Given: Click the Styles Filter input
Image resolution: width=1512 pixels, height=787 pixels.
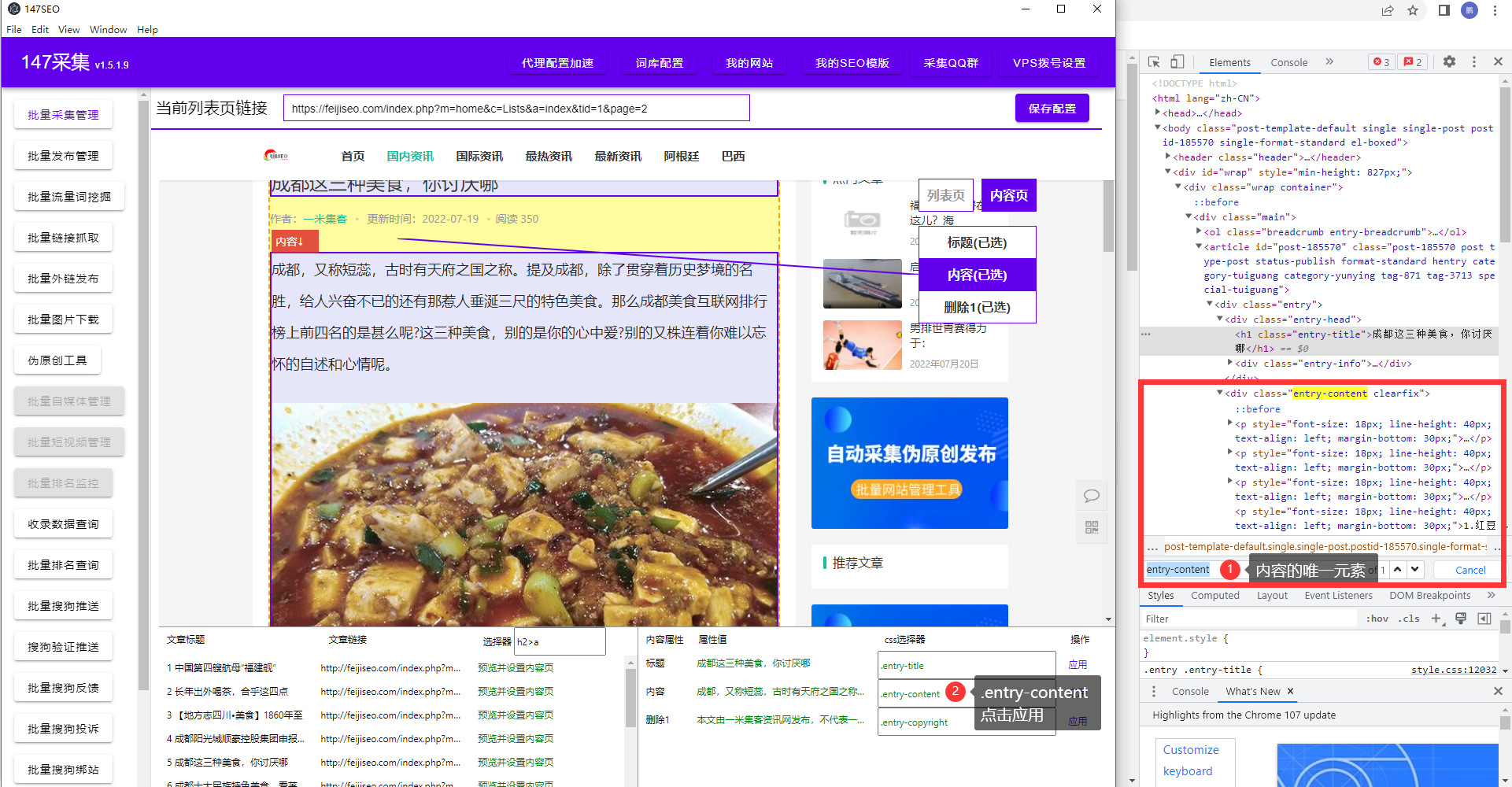Looking at the screenshot, I should (x=1251, y=619).
